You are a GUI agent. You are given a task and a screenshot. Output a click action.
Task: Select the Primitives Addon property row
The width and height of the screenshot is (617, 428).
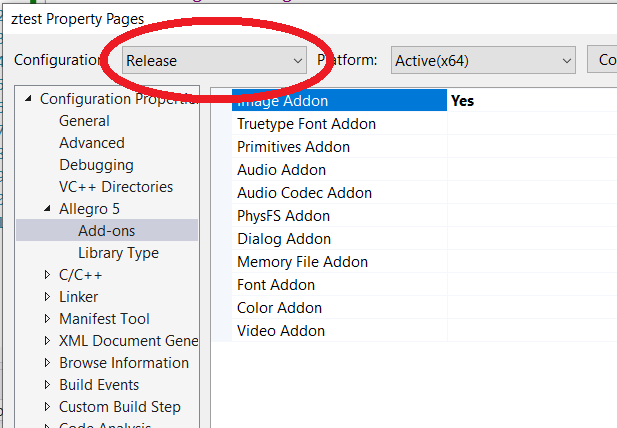293,147
